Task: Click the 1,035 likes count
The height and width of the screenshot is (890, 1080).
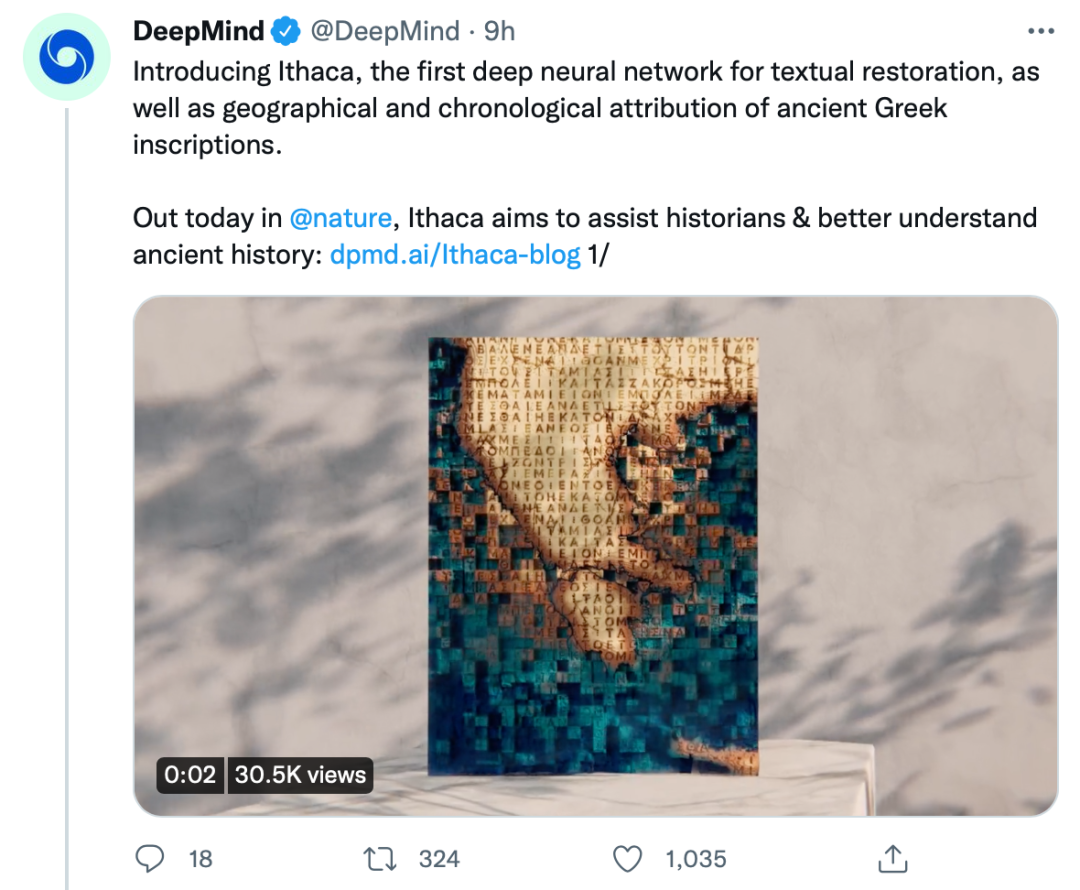Action: tap(695, 858)
